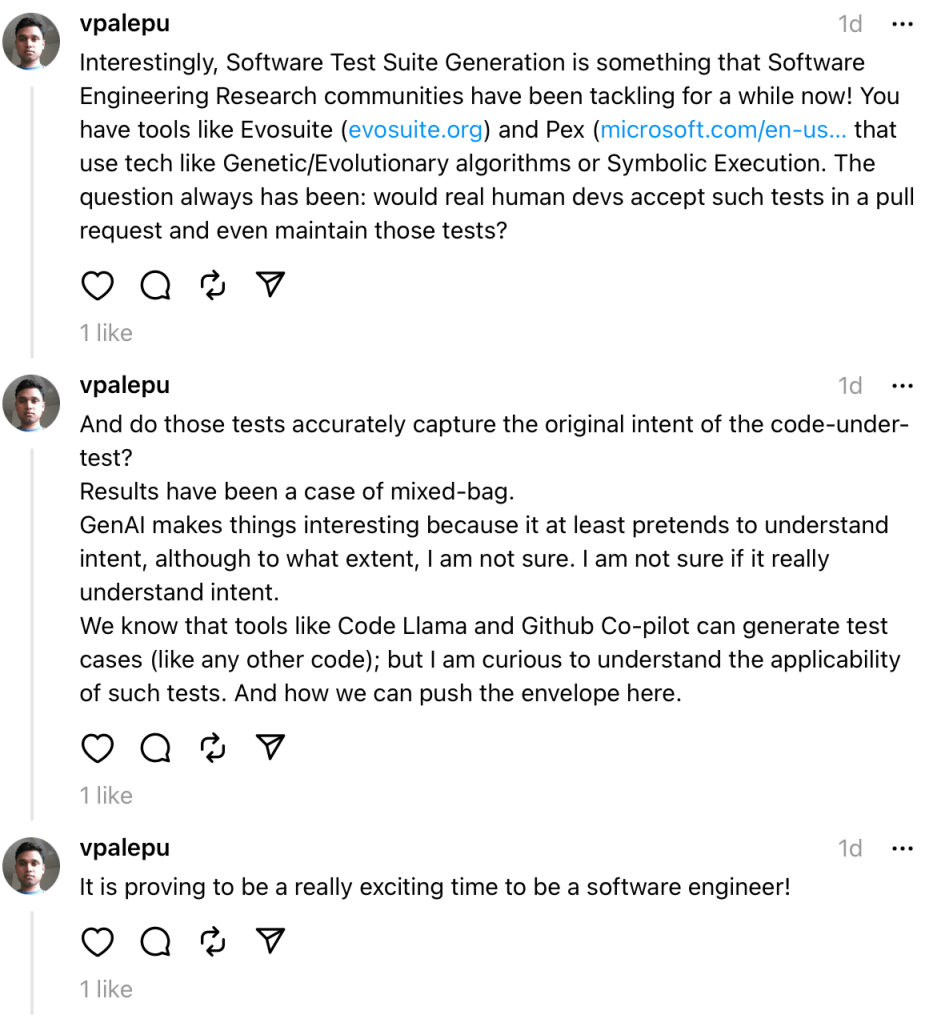
Task: Like the post about GenAI understanding intent
Action: tap(97, 748)
